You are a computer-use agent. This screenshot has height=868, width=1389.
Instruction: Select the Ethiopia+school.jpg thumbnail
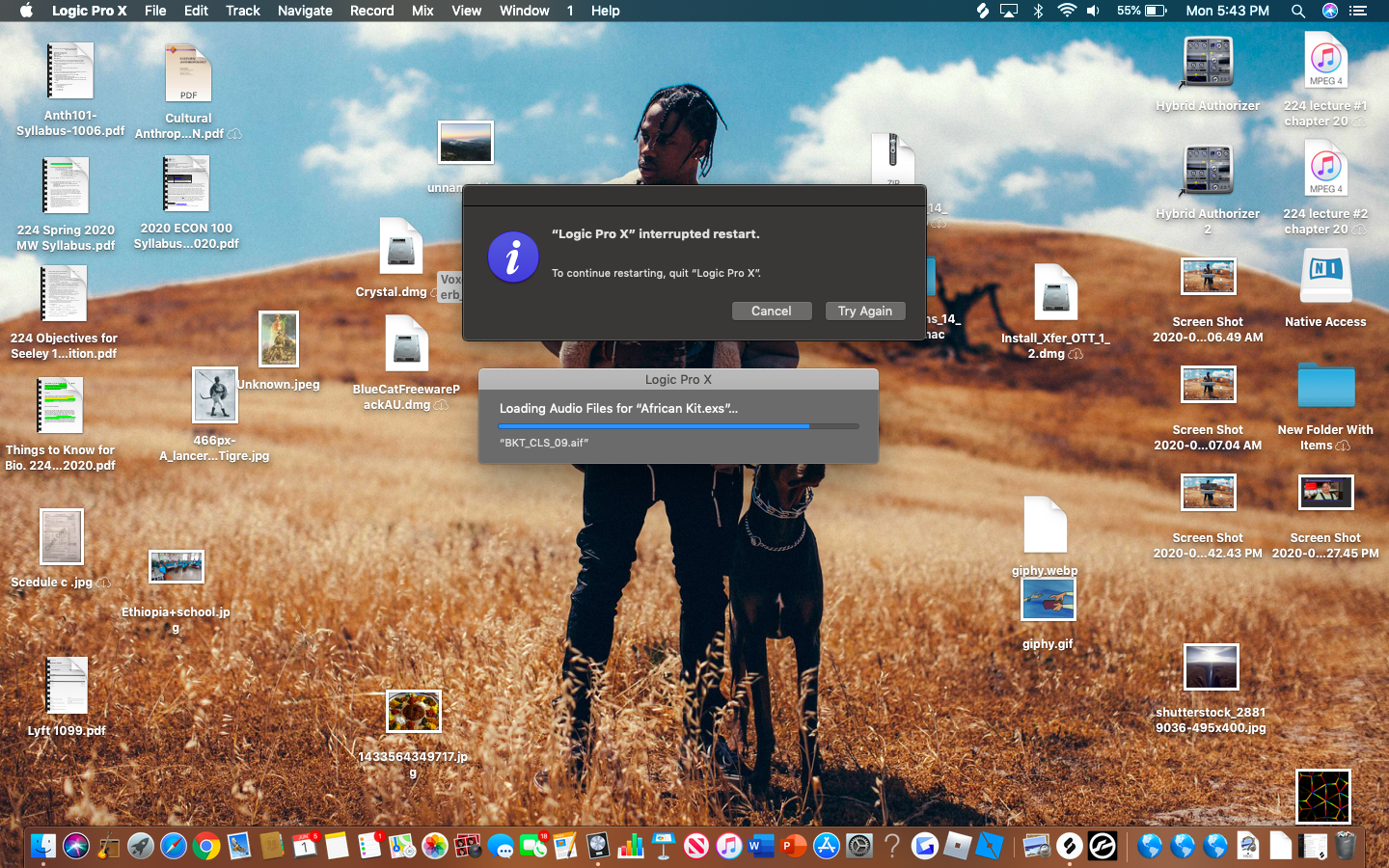click(177, 567)
